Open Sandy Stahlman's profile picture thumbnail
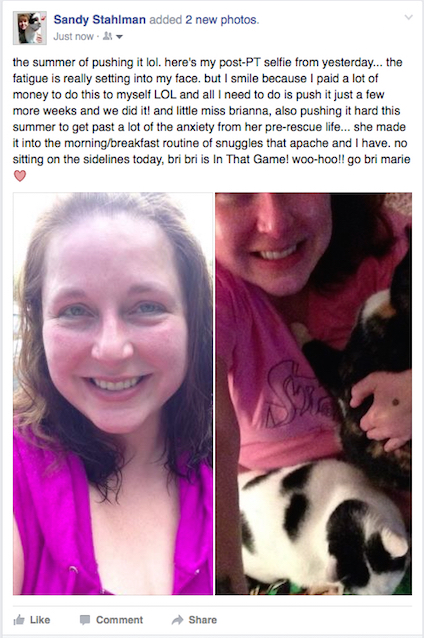The image size is (424, 638). pos(30,28)
